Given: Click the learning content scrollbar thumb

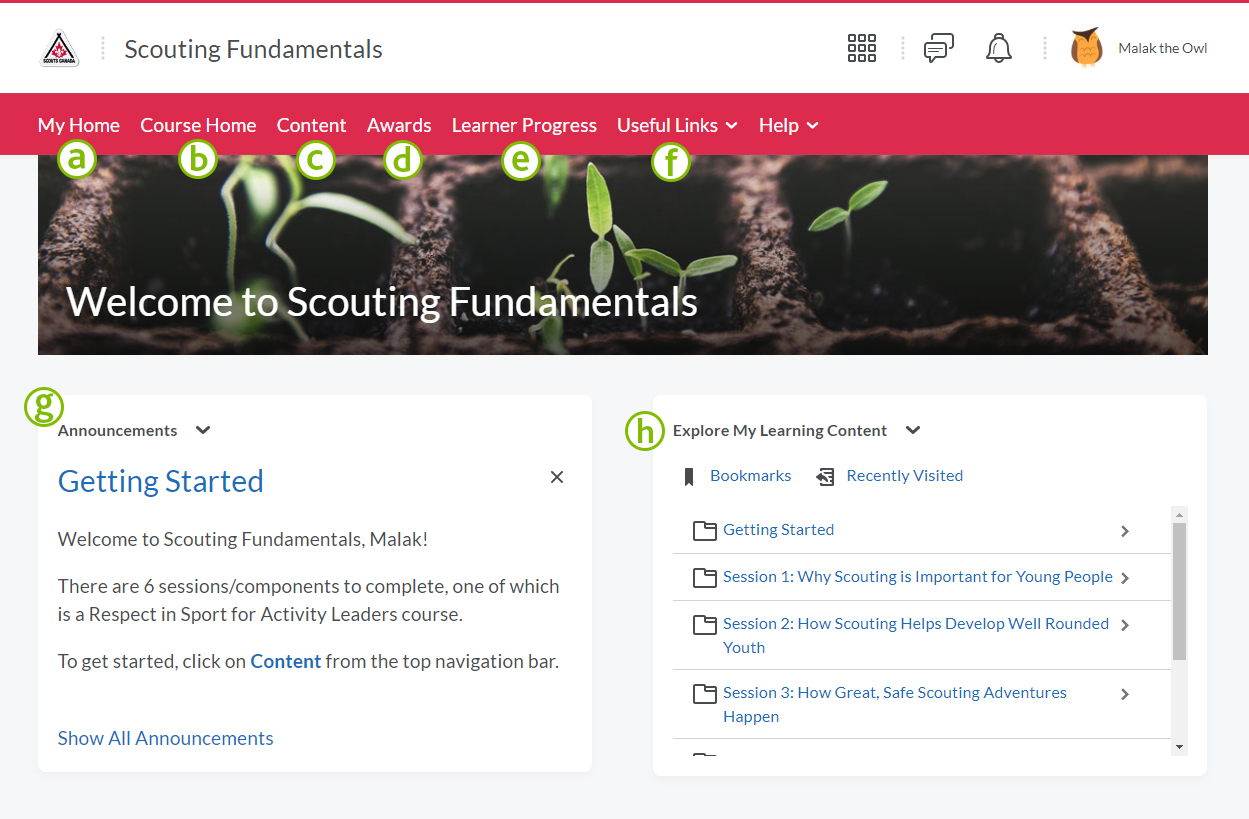Looking at the screenshot, I should pos(1179,591).
